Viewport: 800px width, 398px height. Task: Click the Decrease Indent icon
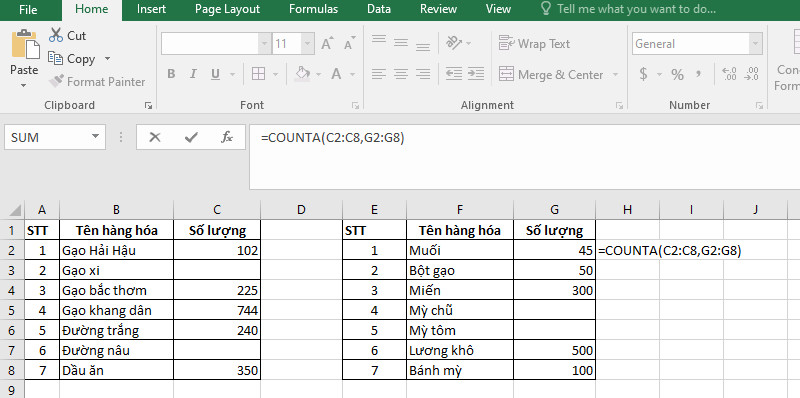tap(454, 74)
